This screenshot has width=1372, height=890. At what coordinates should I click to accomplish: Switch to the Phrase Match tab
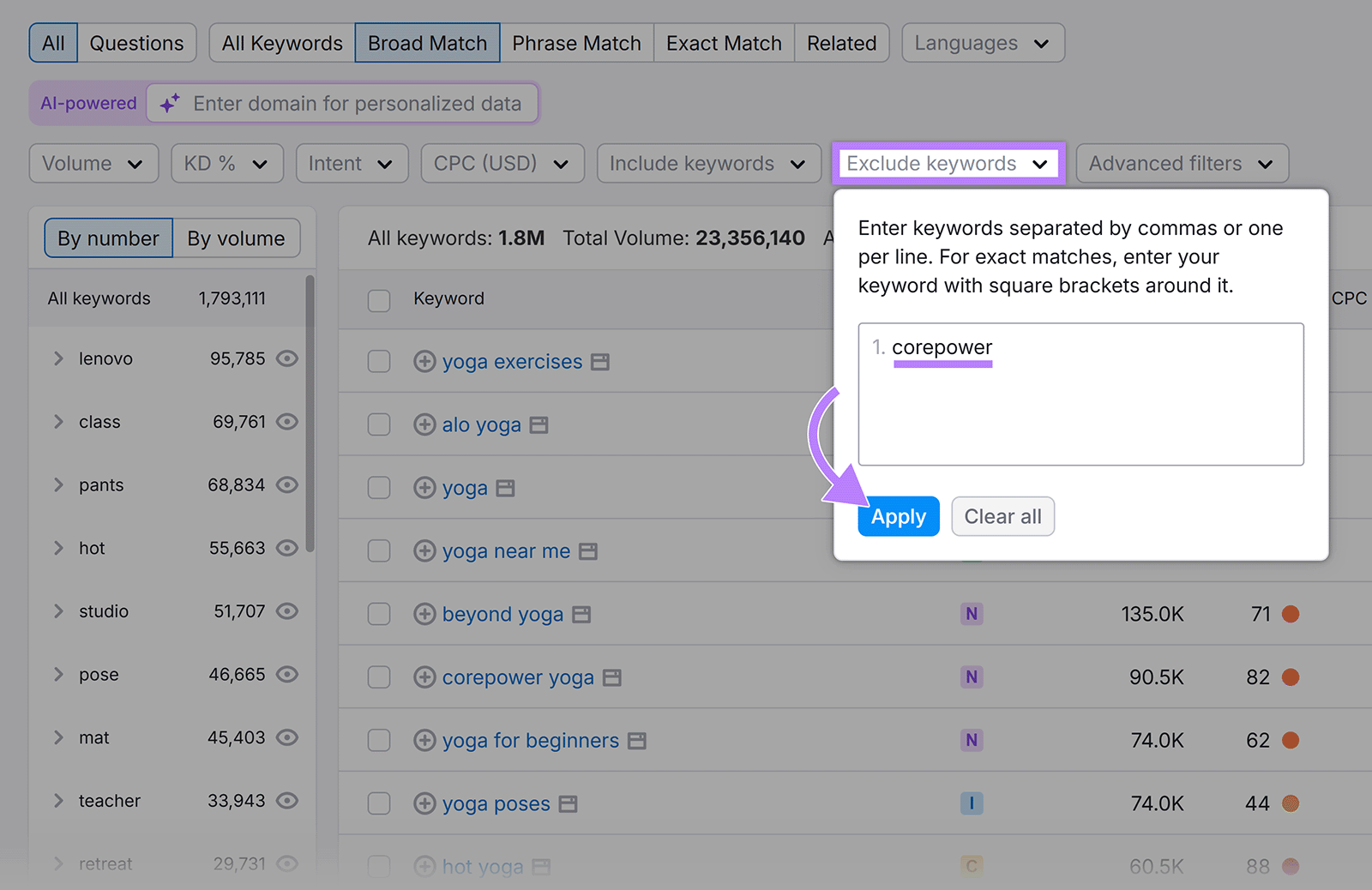[576, 42]
